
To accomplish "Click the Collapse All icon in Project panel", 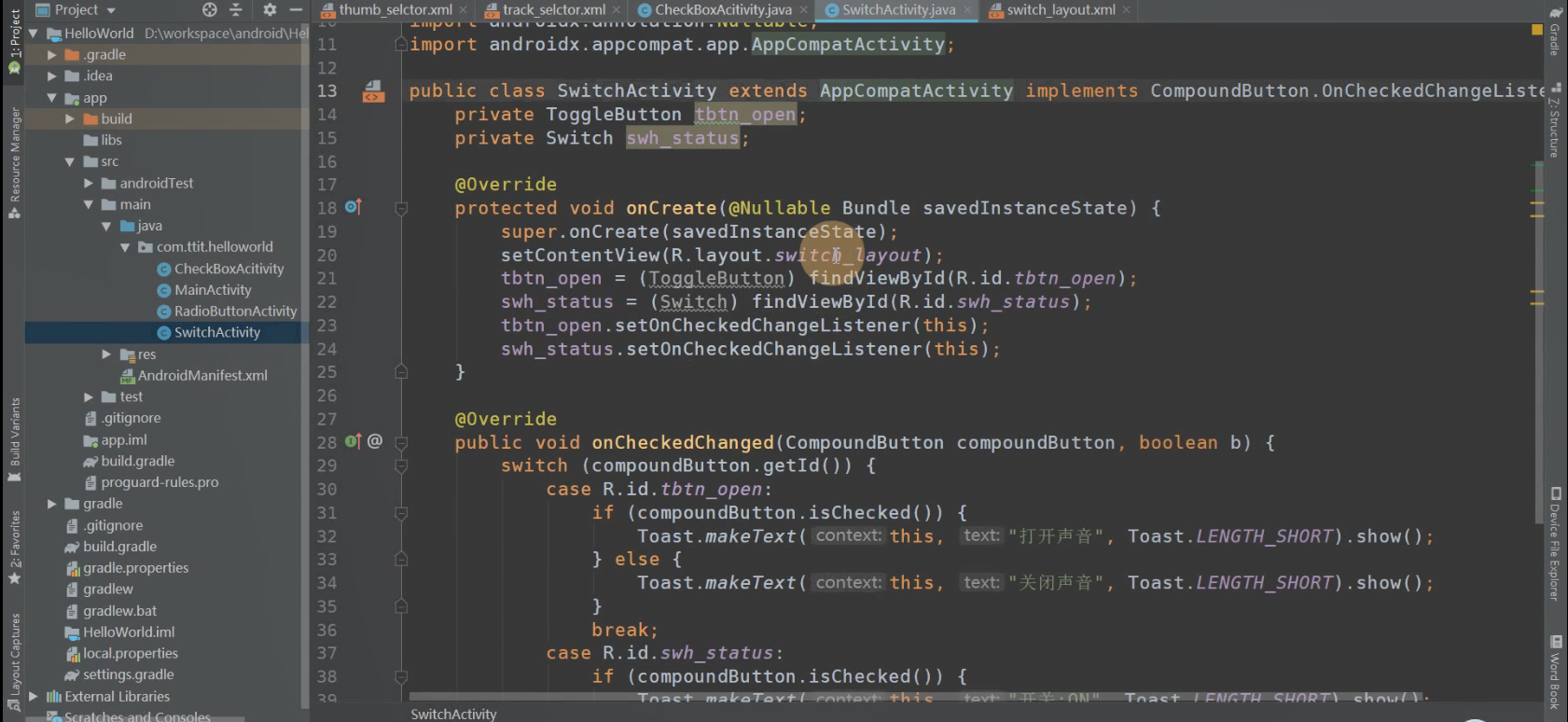I will pos(236,9).
